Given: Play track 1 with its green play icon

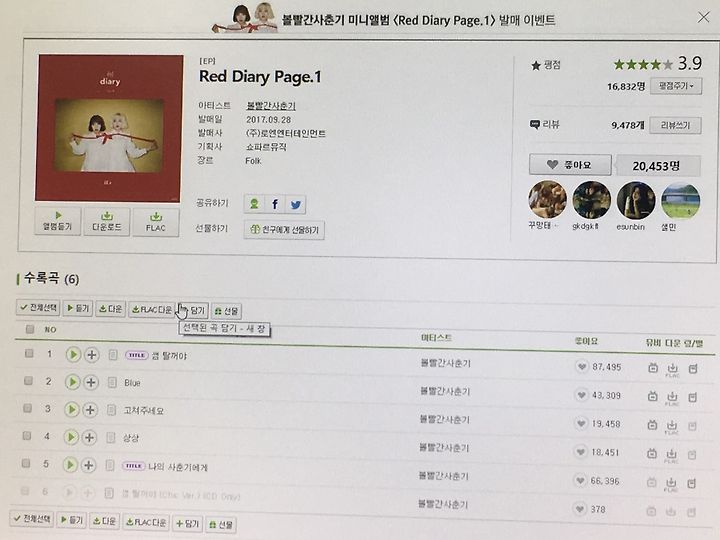Looking at the screenshot, I should pos(73,354).
